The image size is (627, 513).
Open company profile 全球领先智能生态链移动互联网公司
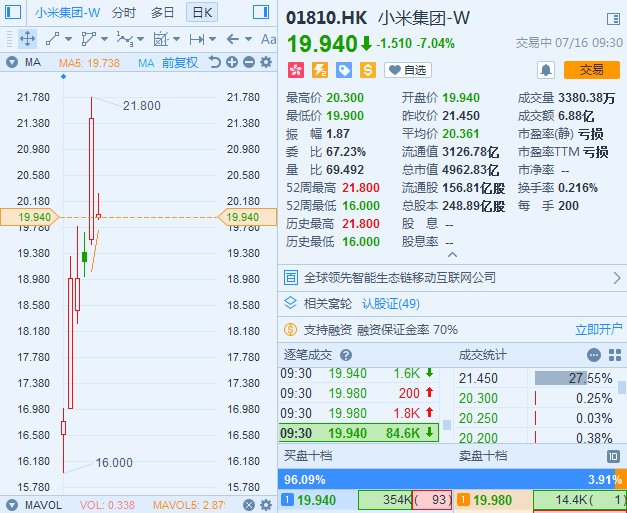click(452, 277)
